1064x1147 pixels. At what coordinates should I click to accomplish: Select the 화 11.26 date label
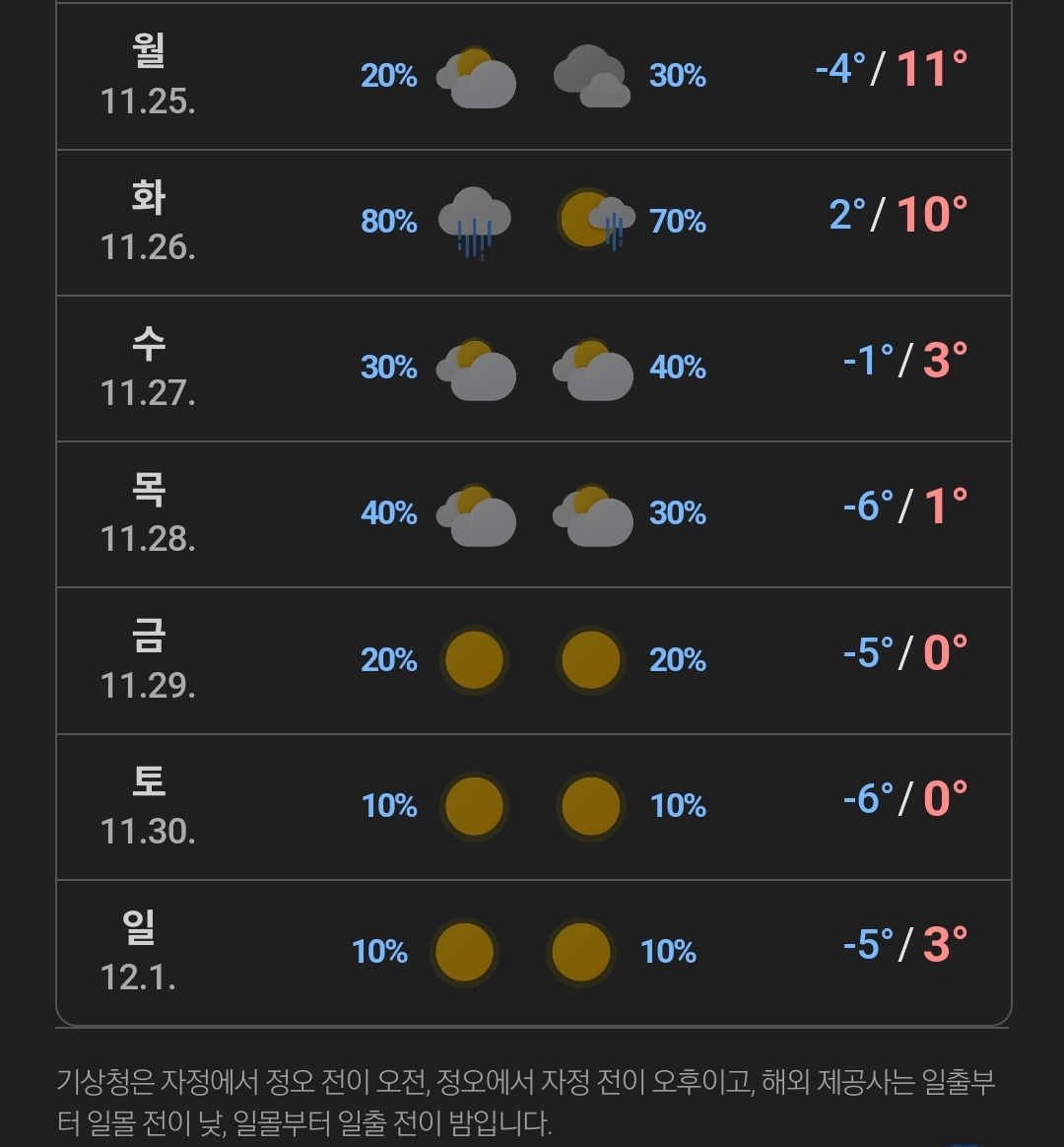[x=148, y=221]
